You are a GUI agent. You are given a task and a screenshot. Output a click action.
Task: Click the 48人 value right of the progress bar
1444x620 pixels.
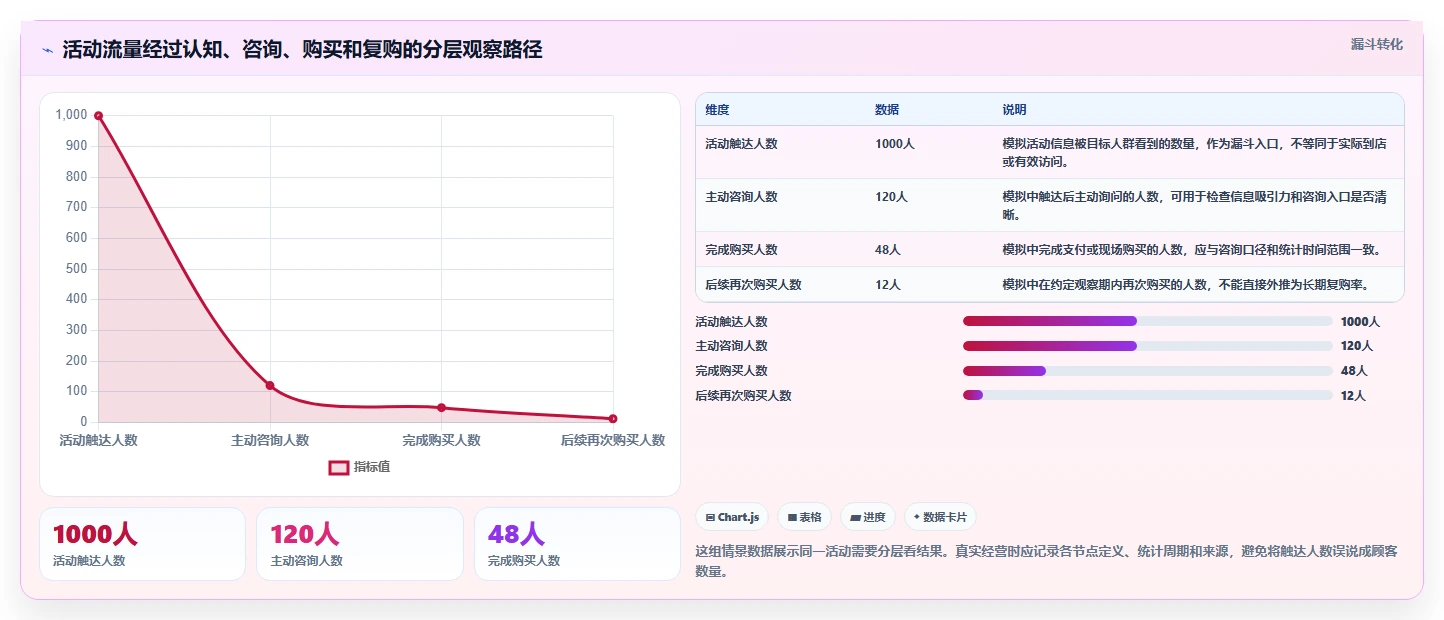tap(1354, 371)
